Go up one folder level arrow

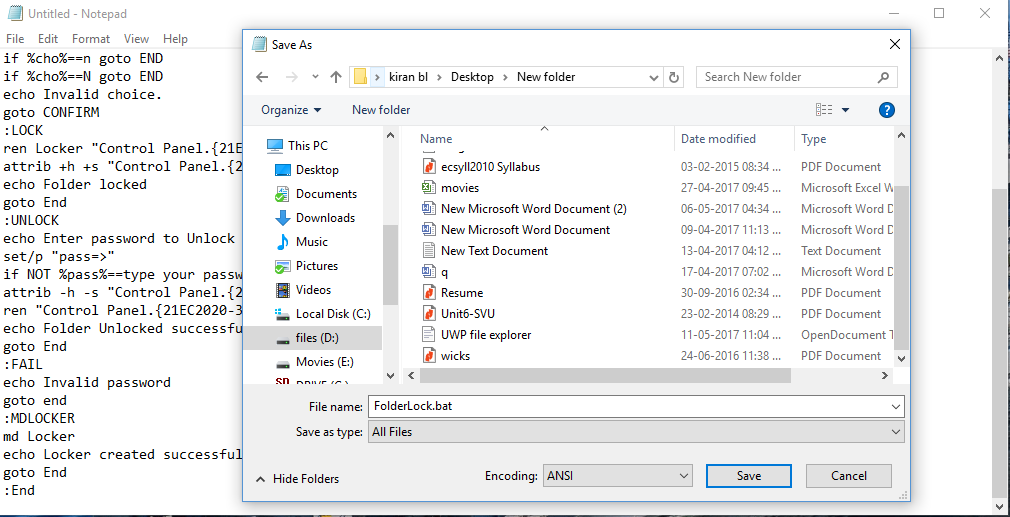tap(336, 77)
